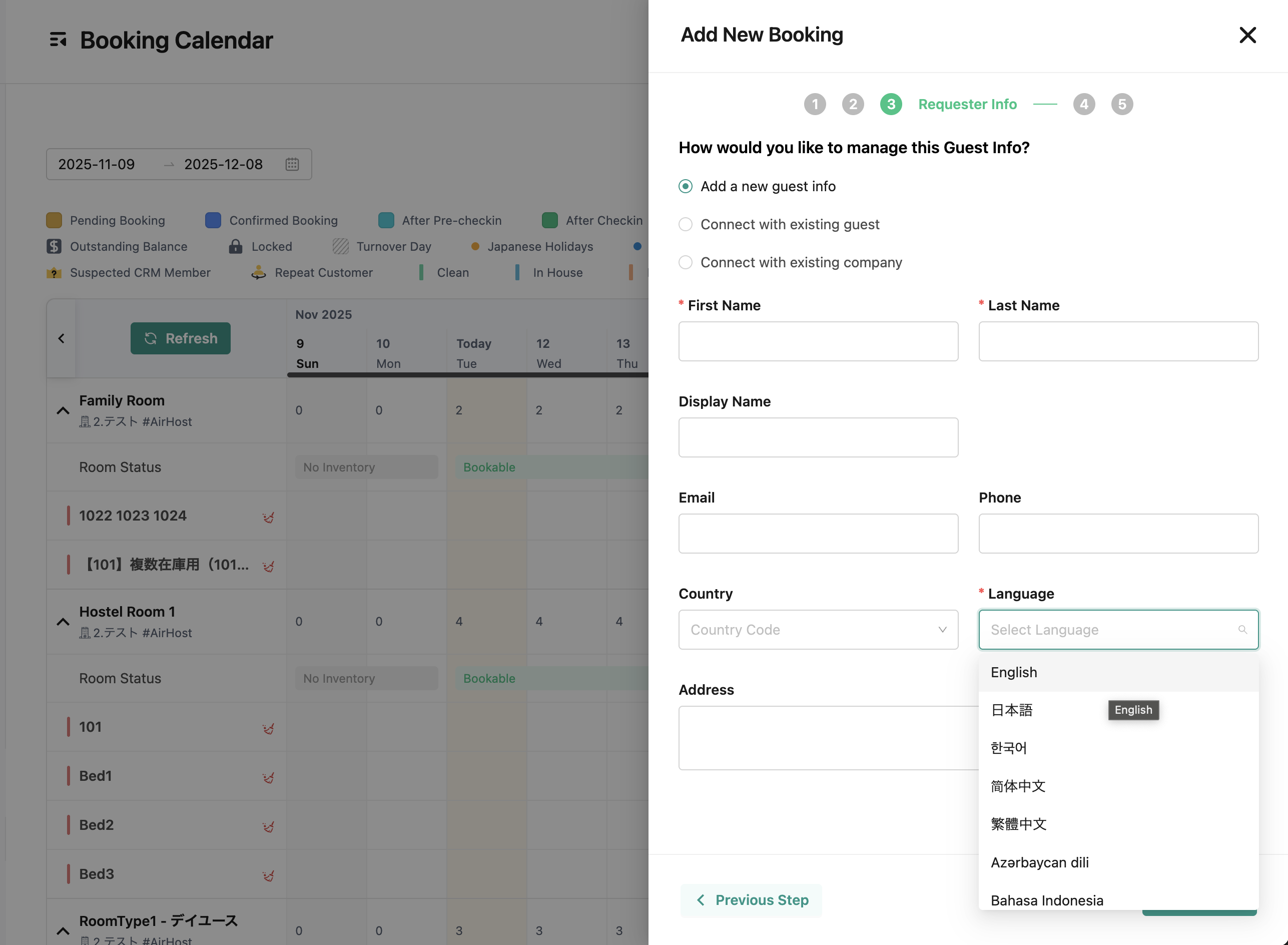Choose Connect with existing company
The height and width of the screenshot is (945, 1288).
(685, 262)
